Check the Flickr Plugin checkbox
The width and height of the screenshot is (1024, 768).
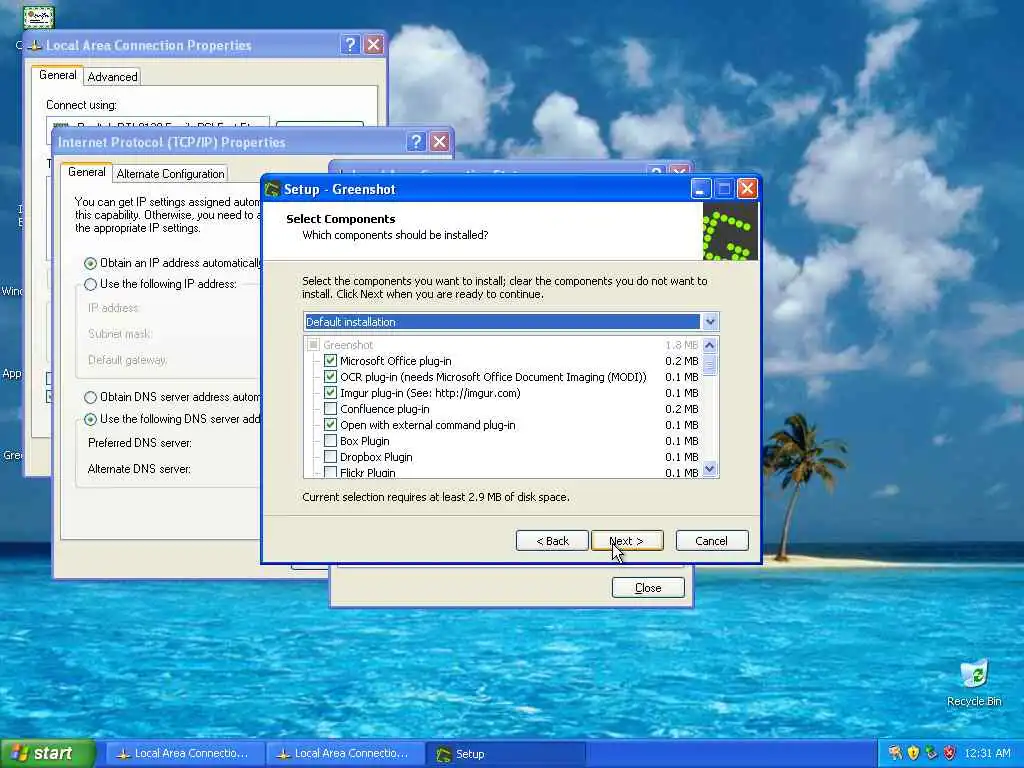pyautogui.click(x=330, y=472)
